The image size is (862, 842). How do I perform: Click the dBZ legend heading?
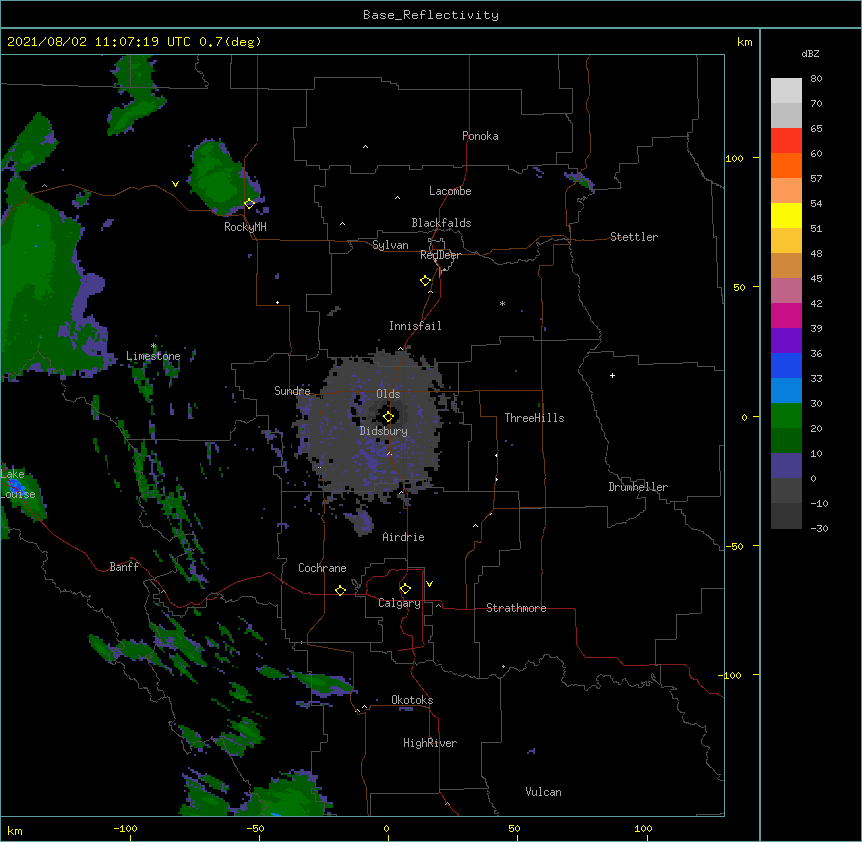click(810, 53)
